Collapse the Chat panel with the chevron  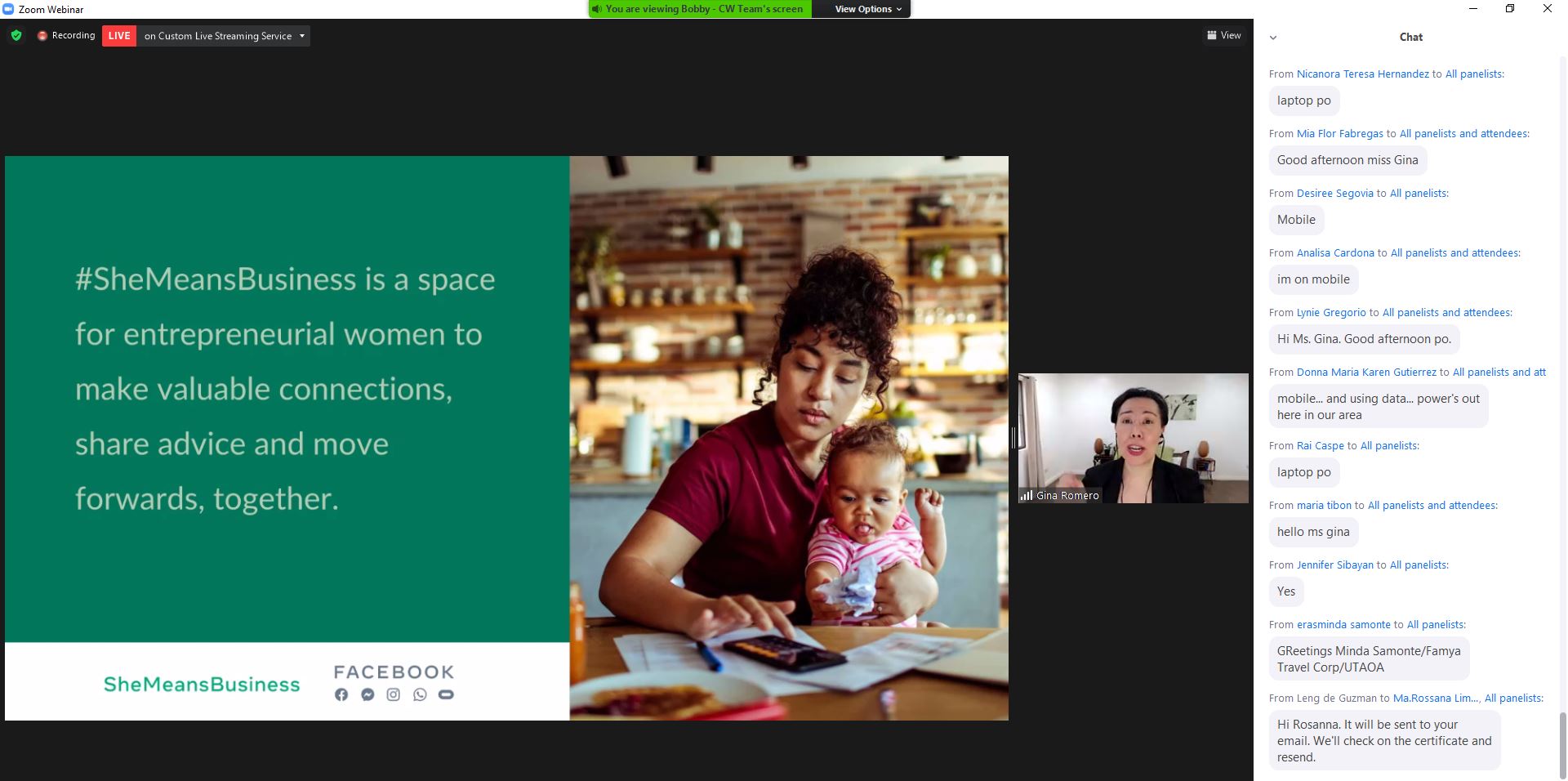pyautogui.click(x=1273, y=38)
